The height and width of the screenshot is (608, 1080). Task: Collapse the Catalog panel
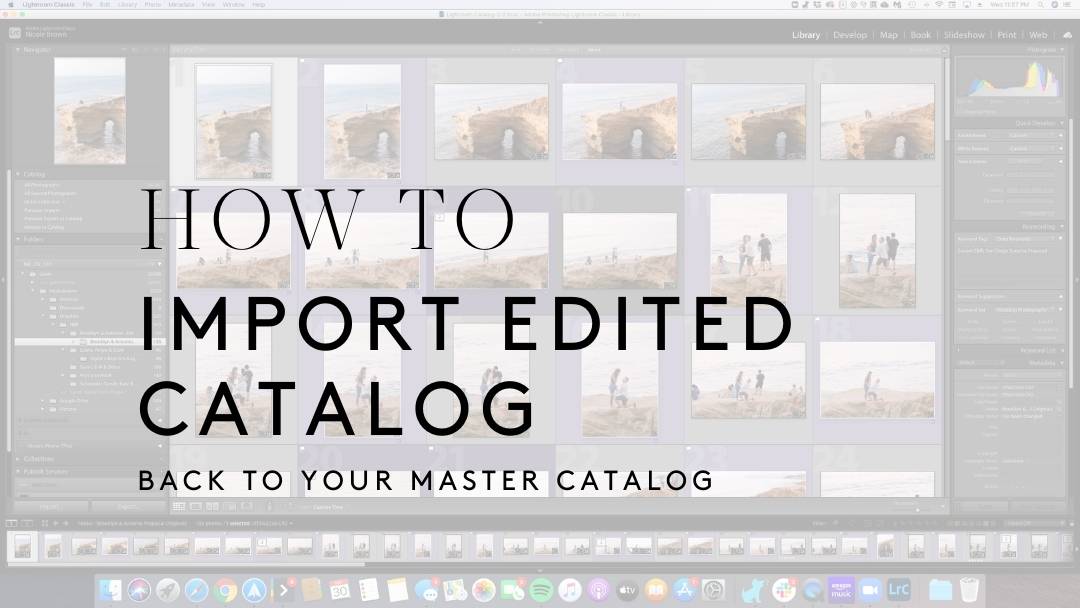[20, 174]
